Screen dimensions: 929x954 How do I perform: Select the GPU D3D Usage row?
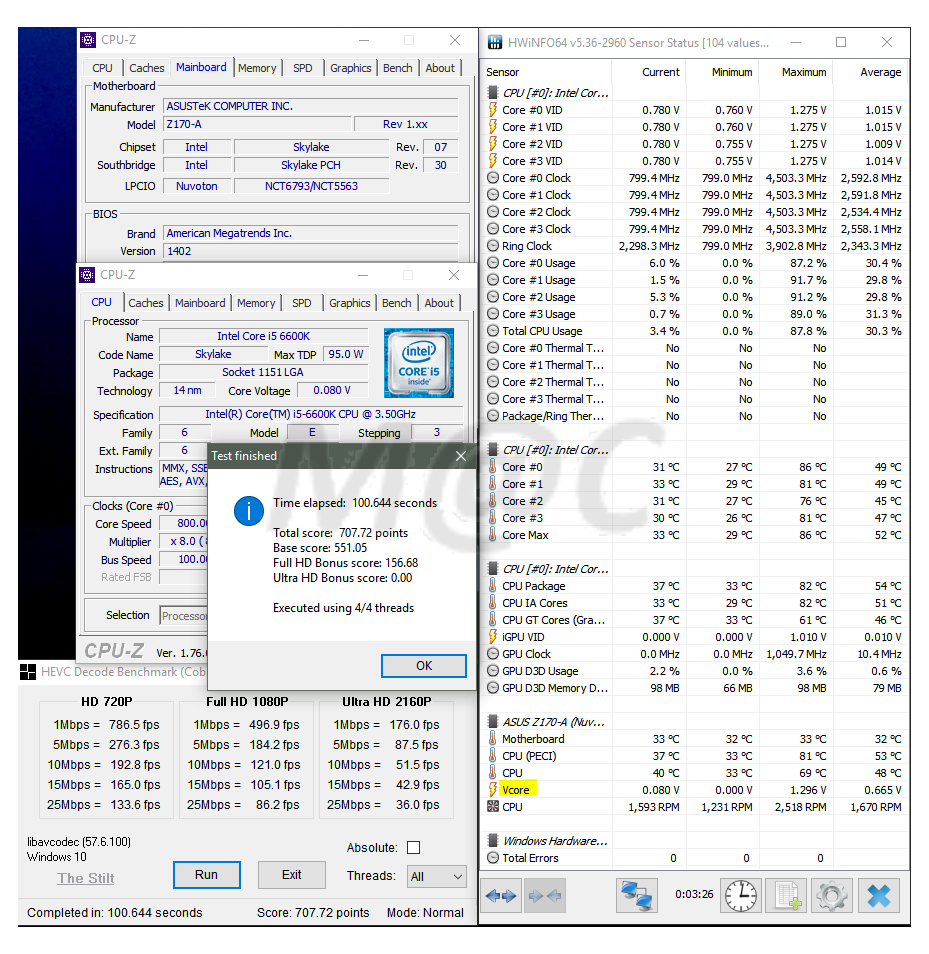pos(695,670)
